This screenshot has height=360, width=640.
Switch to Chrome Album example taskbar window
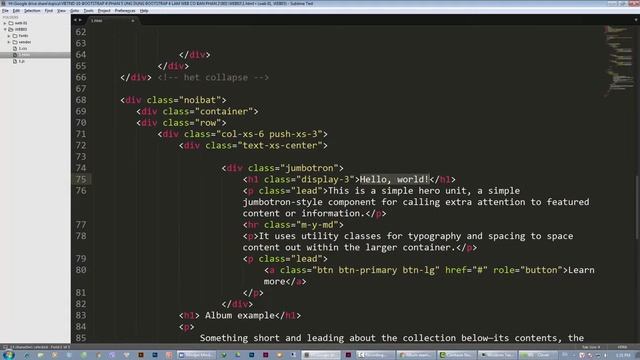[x=416, y=355]
